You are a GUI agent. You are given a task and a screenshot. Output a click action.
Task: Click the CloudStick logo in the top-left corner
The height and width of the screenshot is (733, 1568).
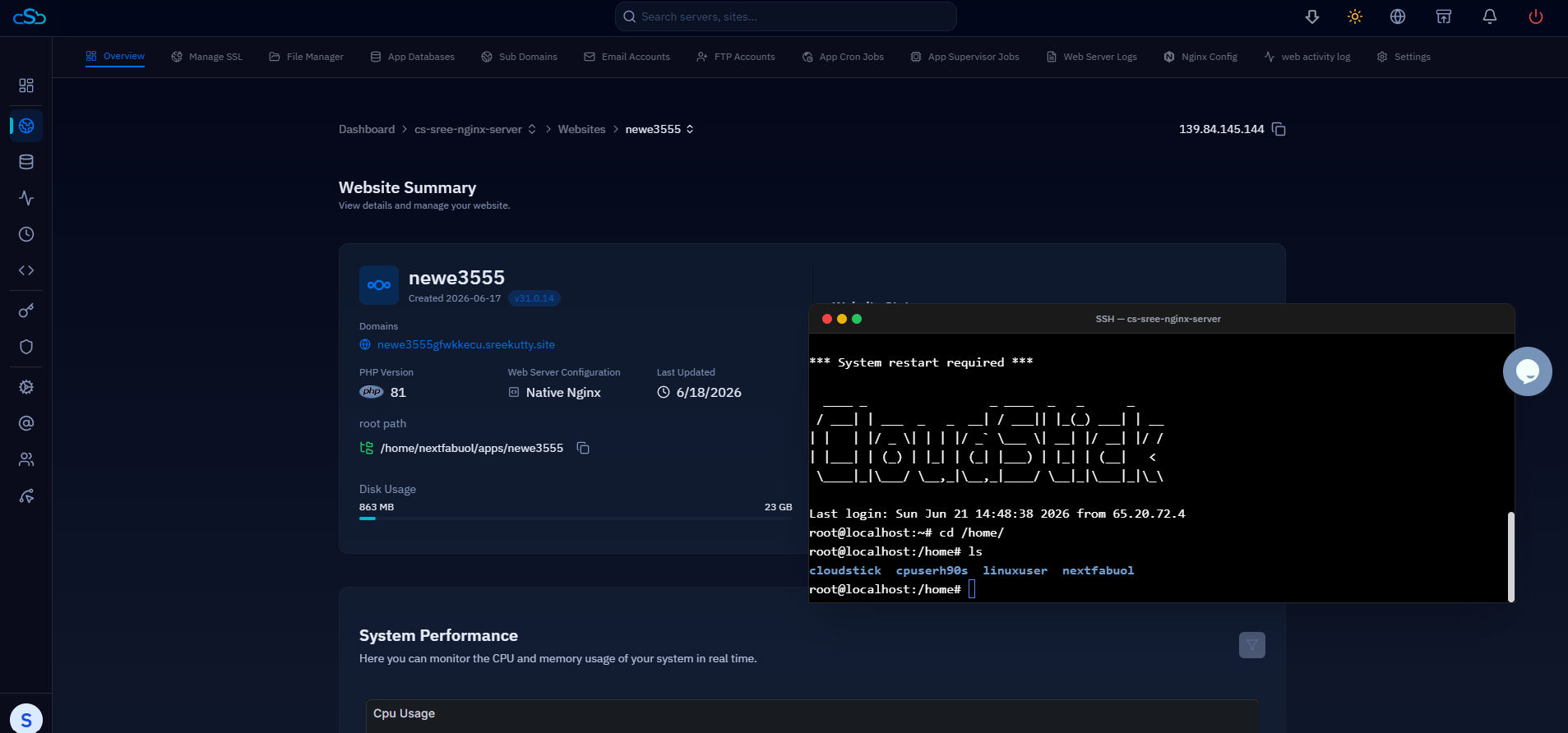[30, 16]
